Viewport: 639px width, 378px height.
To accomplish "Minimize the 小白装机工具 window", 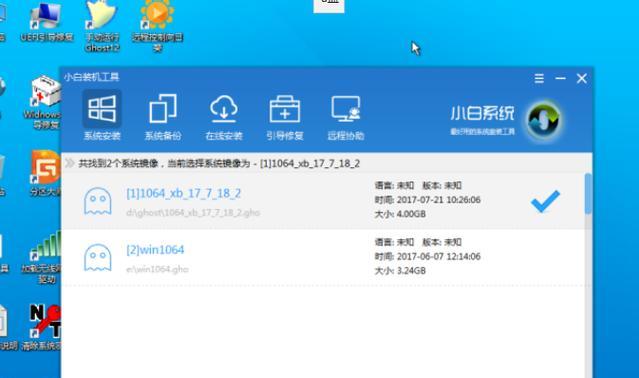I will [x=560, y=78].
